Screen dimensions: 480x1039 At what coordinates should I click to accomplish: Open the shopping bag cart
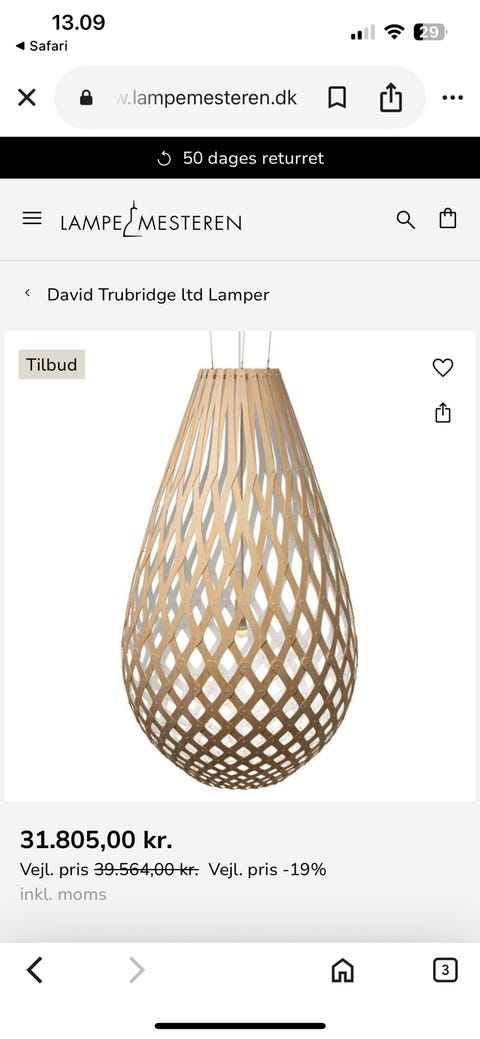(x=448, y=219)
